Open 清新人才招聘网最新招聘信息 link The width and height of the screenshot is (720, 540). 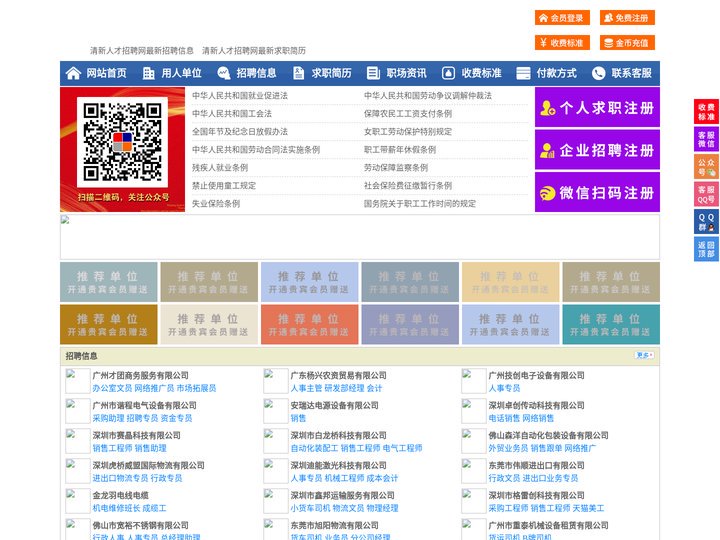pos(141,51)
